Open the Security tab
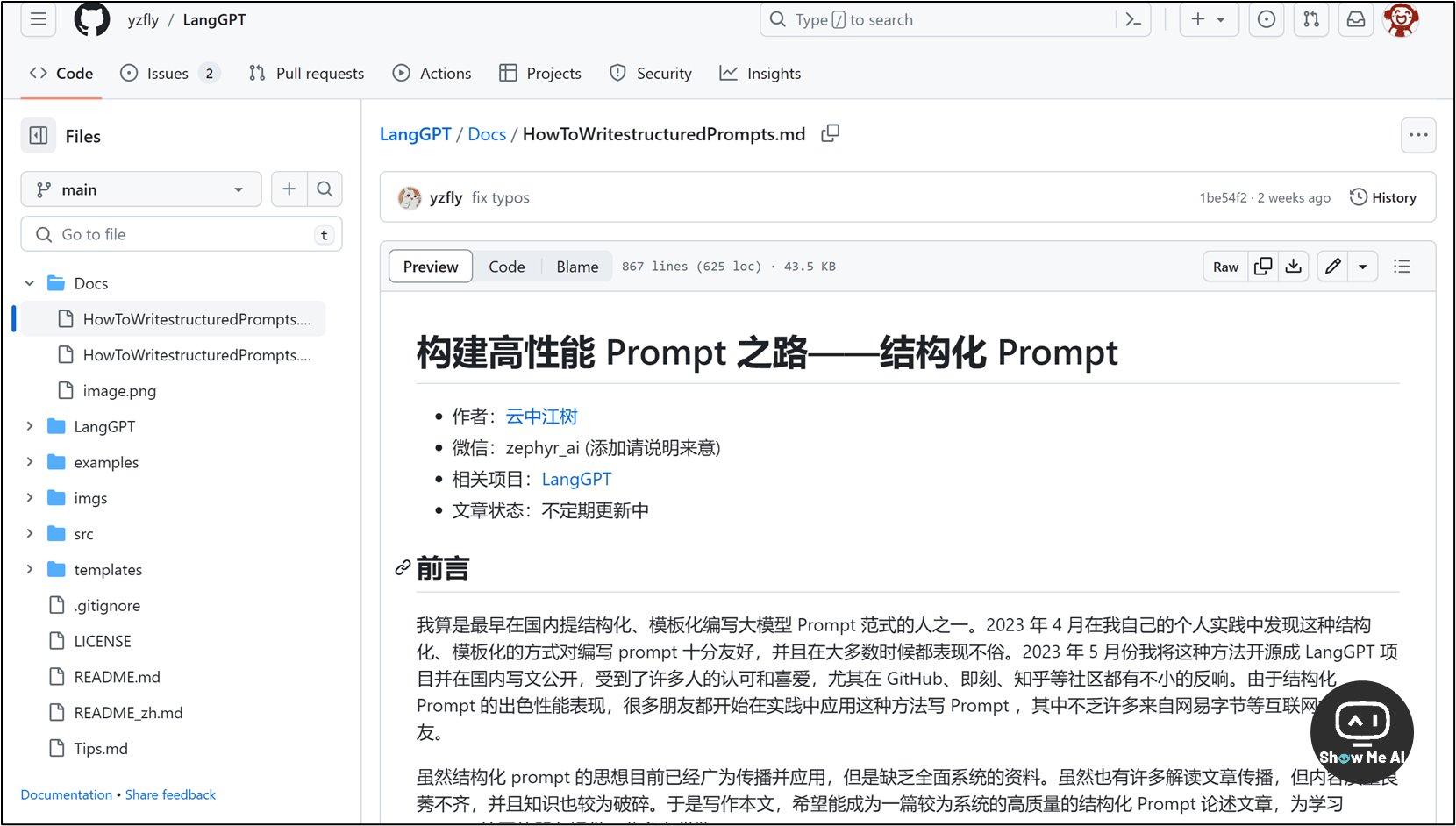This screenshot has height=826, width=1456. [x=651, y=73]
